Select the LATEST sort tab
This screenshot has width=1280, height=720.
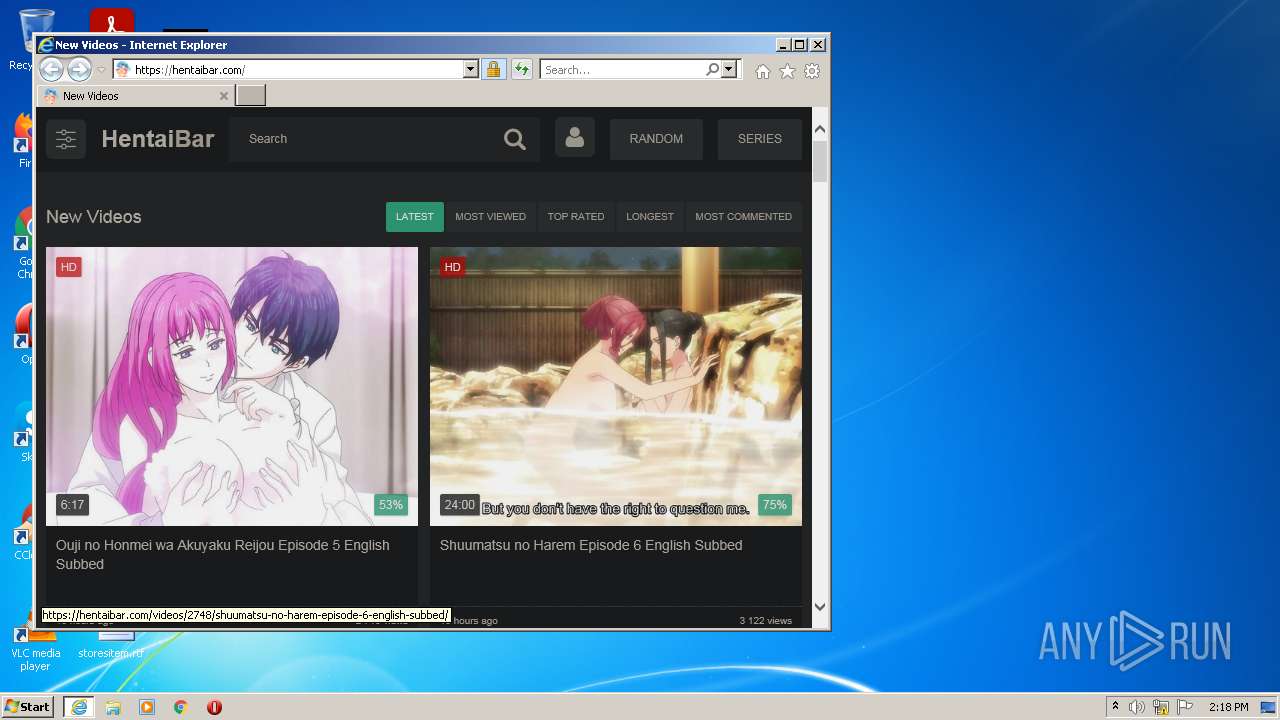point(415,217)
